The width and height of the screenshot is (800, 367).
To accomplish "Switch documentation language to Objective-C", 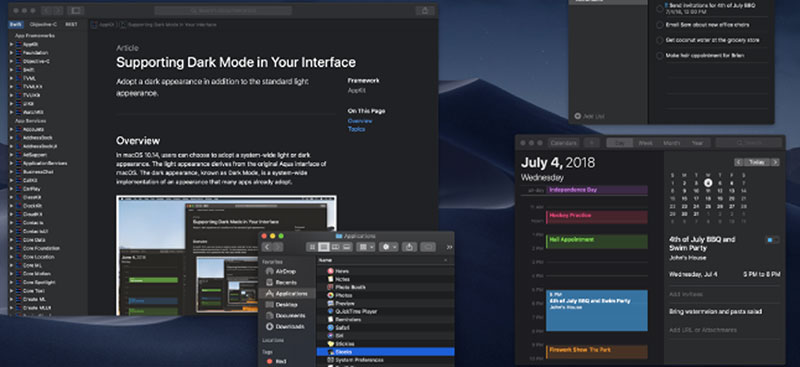I will (x=43, y=25).
